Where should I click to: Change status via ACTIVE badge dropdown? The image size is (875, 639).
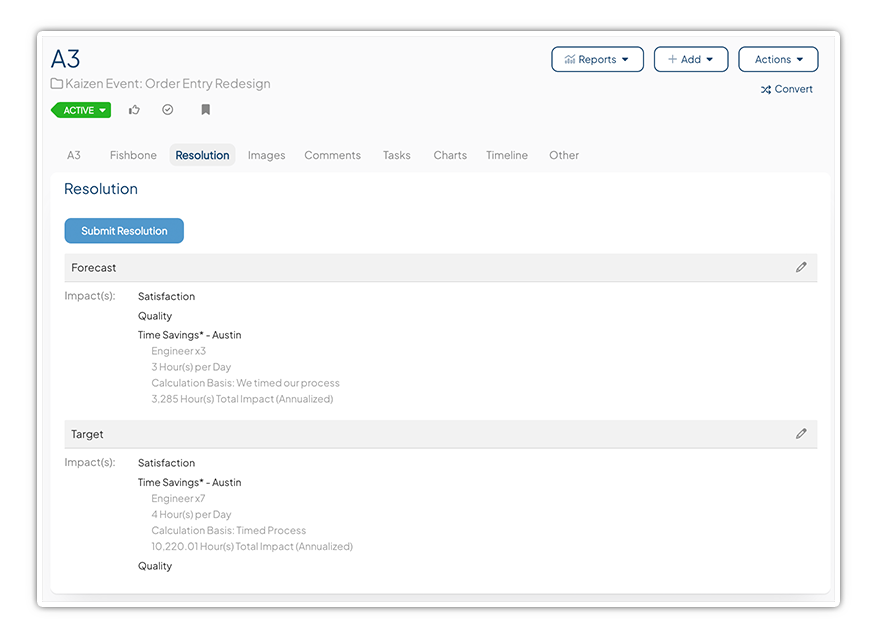click(81, 111)
